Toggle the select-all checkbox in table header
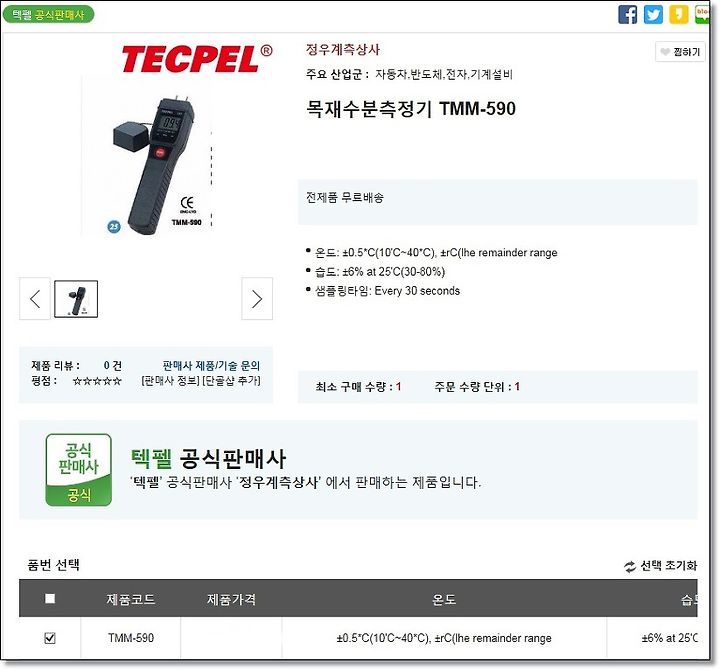 click(50, 598)
